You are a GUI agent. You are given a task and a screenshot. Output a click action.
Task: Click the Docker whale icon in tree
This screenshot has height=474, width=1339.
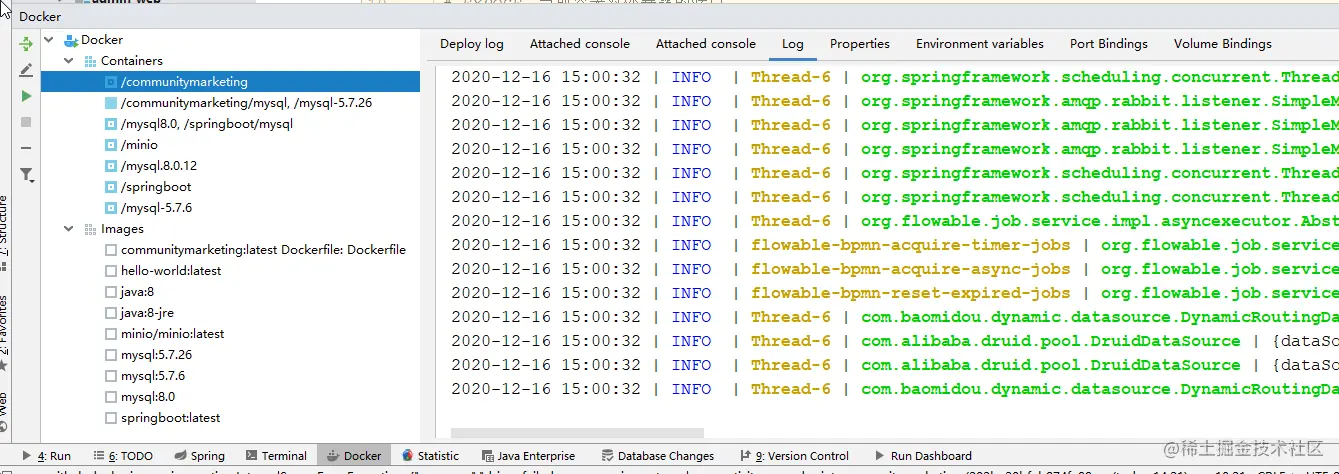(71, 40)
